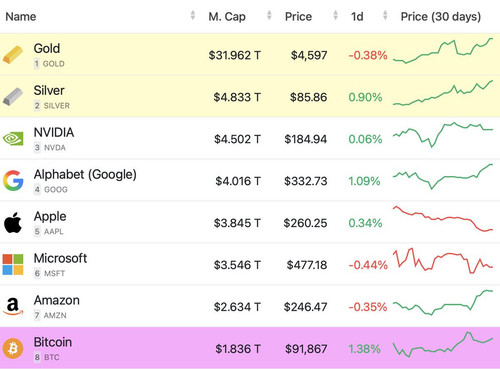Select market cap $3.546 T
Viewport: 500px width, 369px height.
[237, 265]
